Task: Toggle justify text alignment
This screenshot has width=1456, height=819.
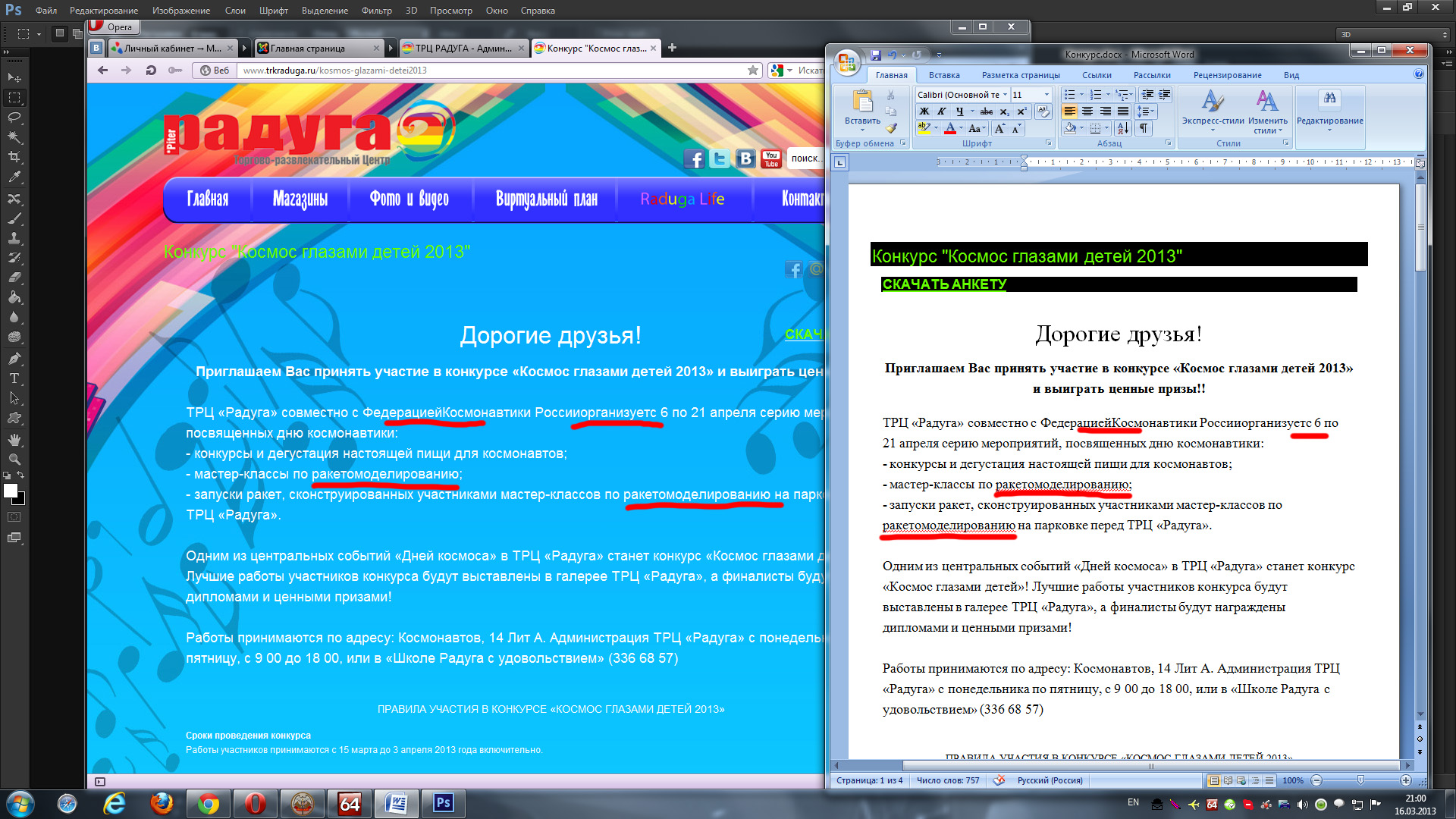Action: click(x=1122, y=111)
